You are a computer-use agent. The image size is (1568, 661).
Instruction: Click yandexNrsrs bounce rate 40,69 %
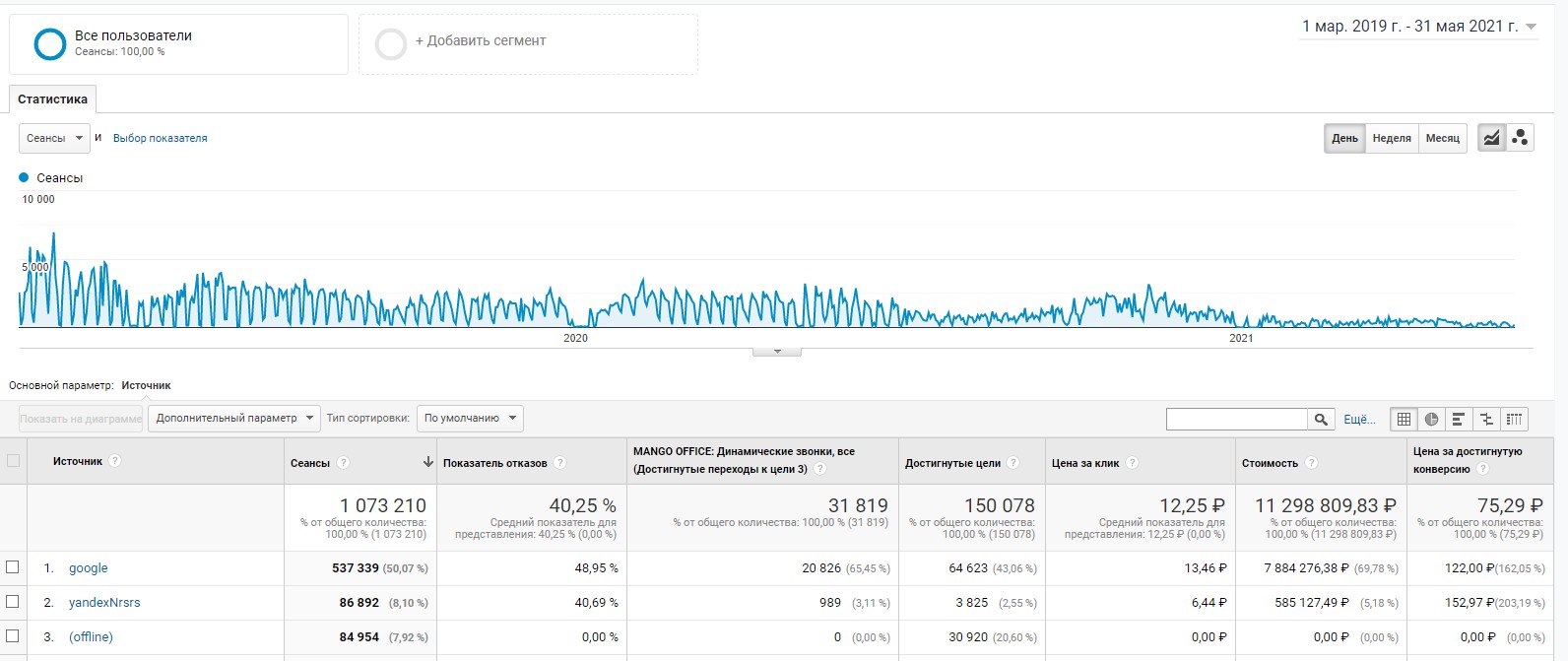(x=597, y=603)
